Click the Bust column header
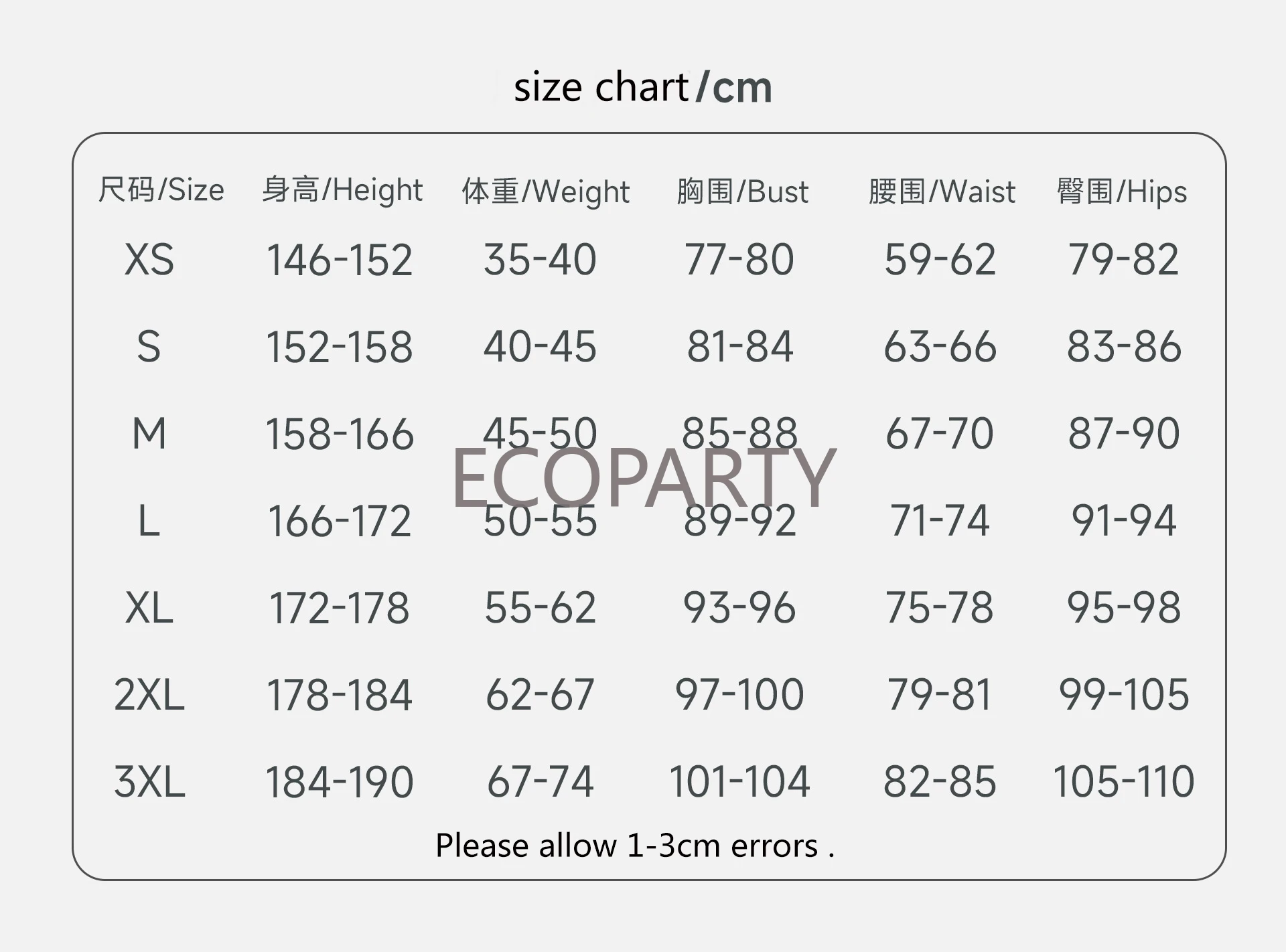 (742, 191)
